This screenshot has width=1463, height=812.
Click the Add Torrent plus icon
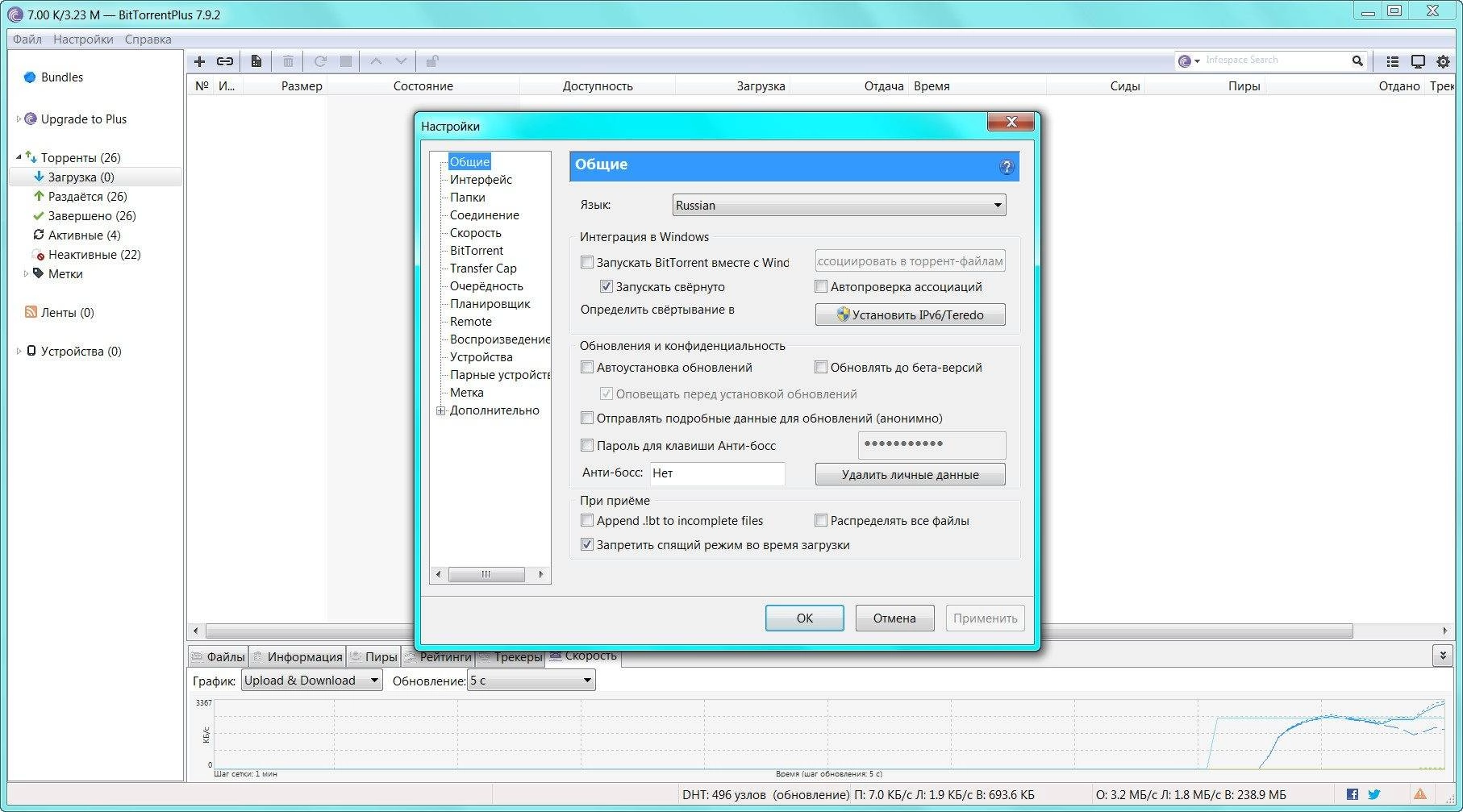[200, 61]
